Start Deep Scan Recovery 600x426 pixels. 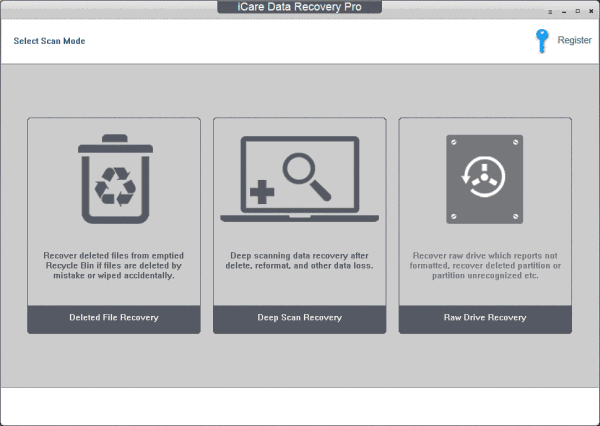300,319
